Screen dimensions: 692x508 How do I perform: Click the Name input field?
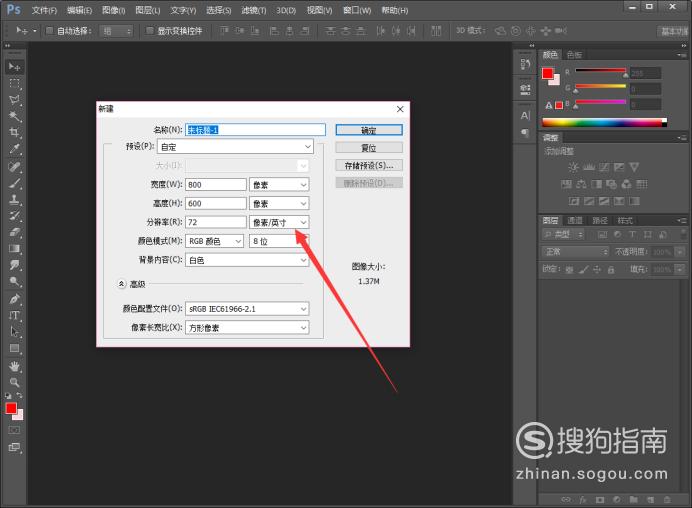(255, 130)
